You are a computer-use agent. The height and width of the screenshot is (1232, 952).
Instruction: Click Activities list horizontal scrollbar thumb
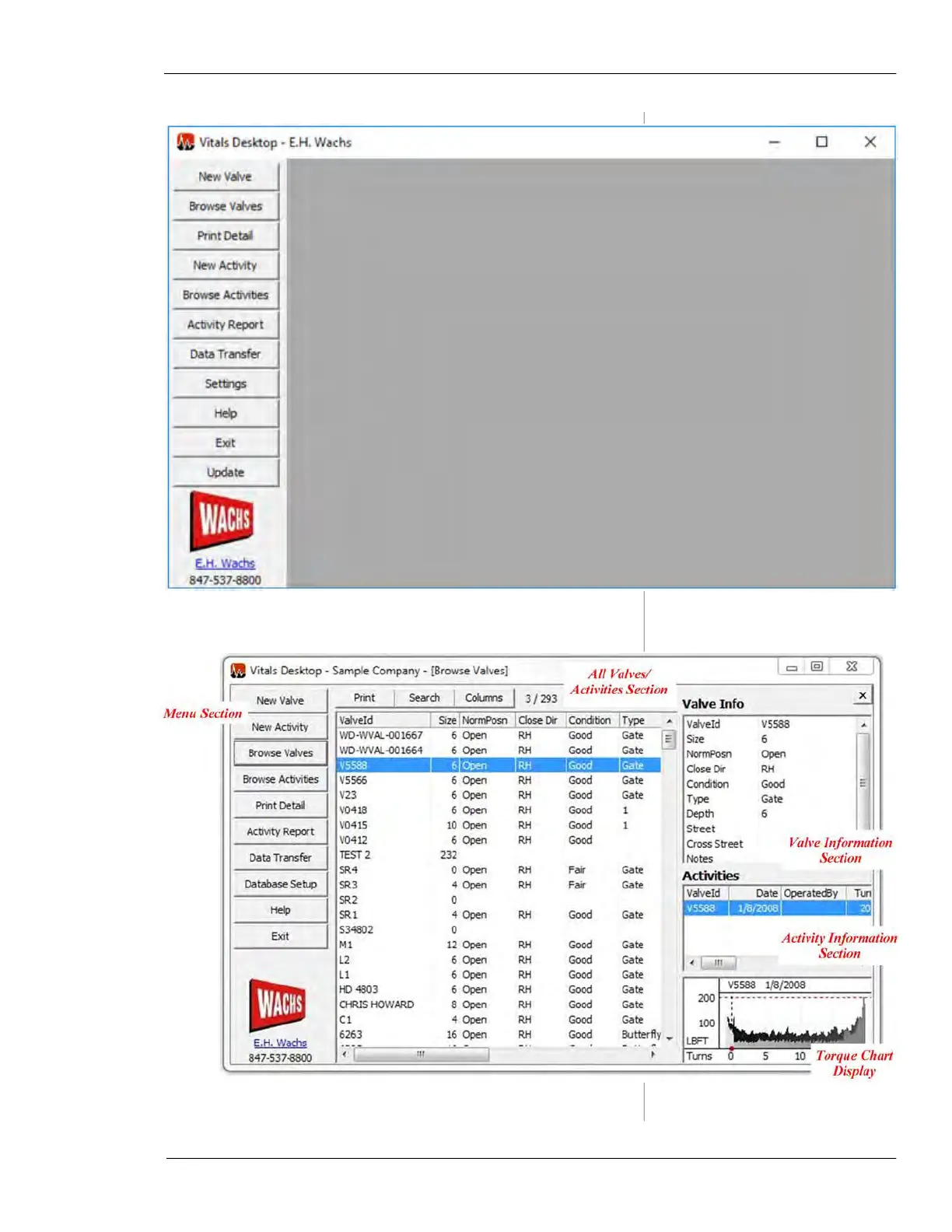[718, 963]
